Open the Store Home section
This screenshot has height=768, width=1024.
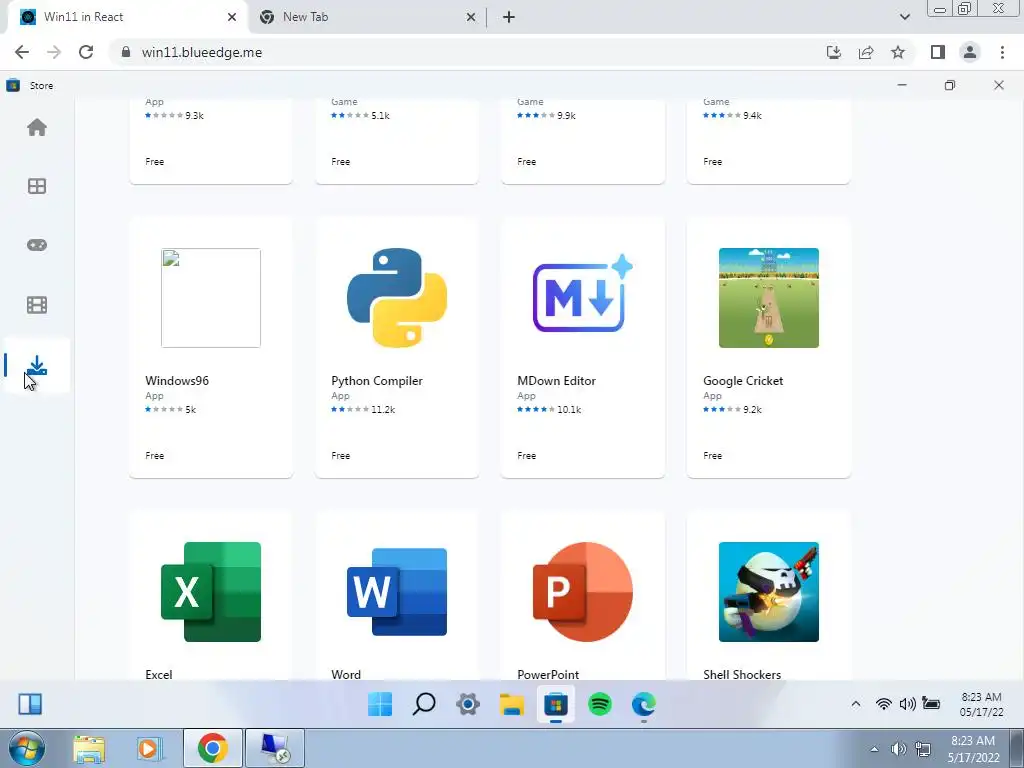pyautogui.click(x=37, y=127)
